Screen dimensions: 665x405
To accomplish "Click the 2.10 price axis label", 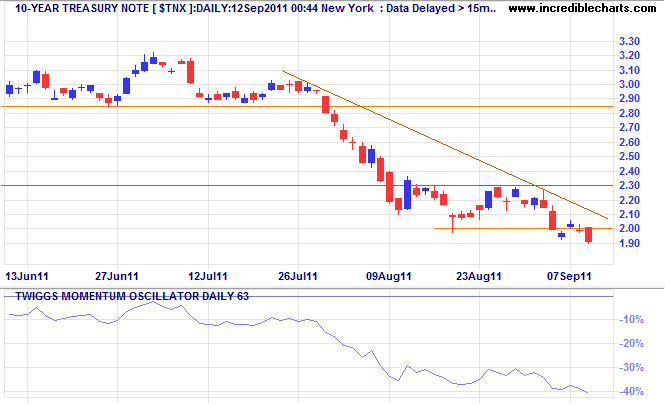I will point(629,214).
